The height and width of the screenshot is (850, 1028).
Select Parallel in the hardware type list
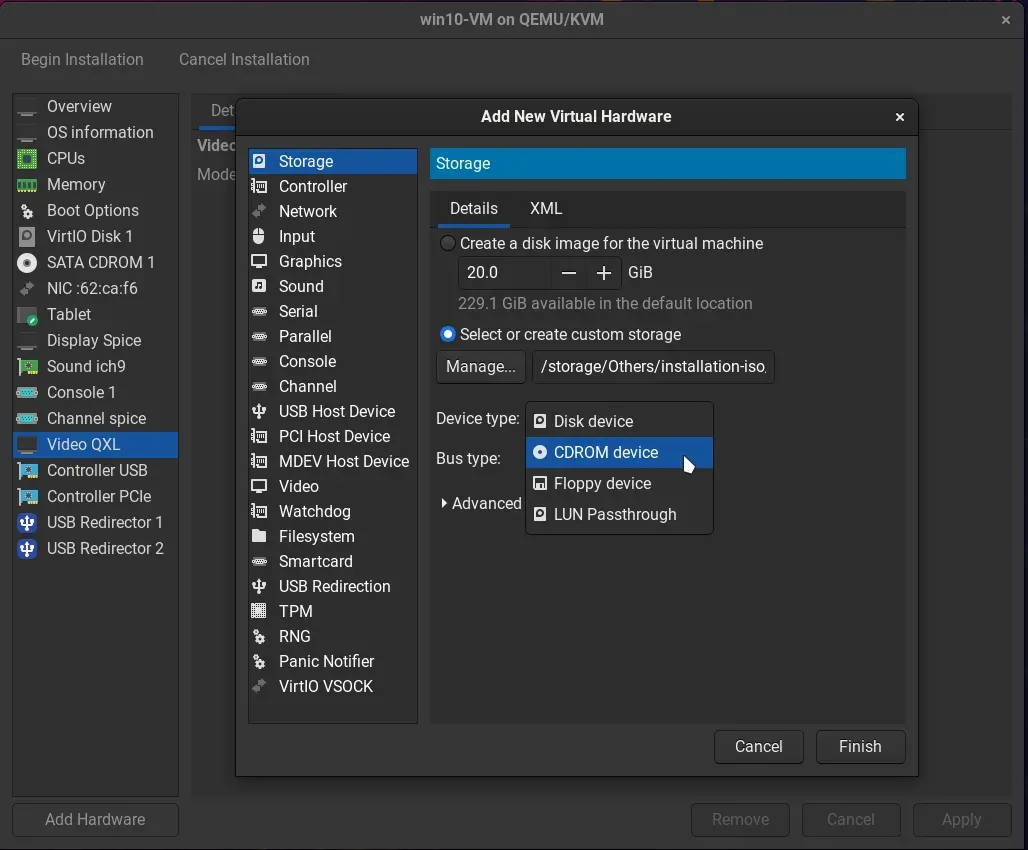tap(333, 336)
